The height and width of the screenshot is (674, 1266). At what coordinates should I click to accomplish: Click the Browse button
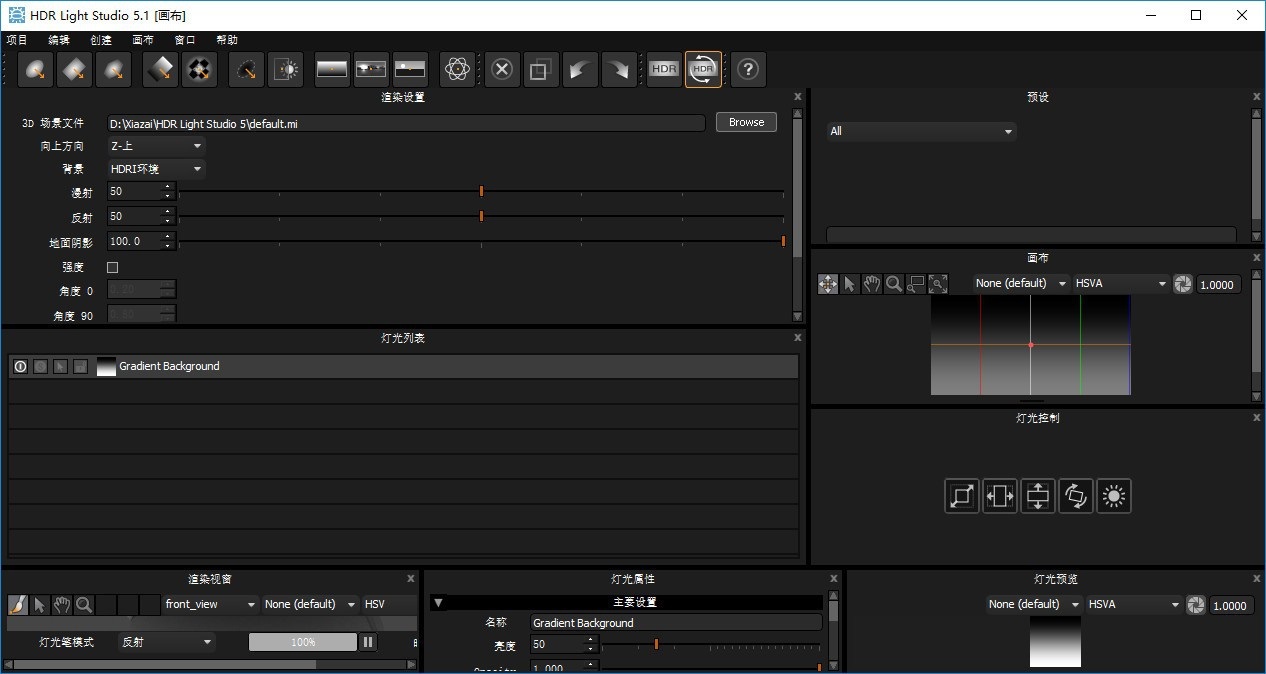coord(746,122)
